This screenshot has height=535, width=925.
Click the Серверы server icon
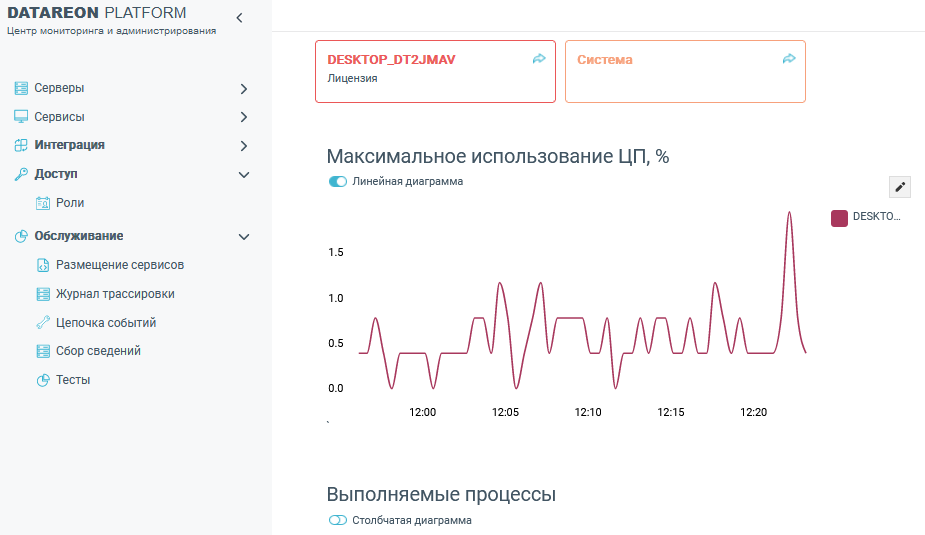tap(21, 88)
